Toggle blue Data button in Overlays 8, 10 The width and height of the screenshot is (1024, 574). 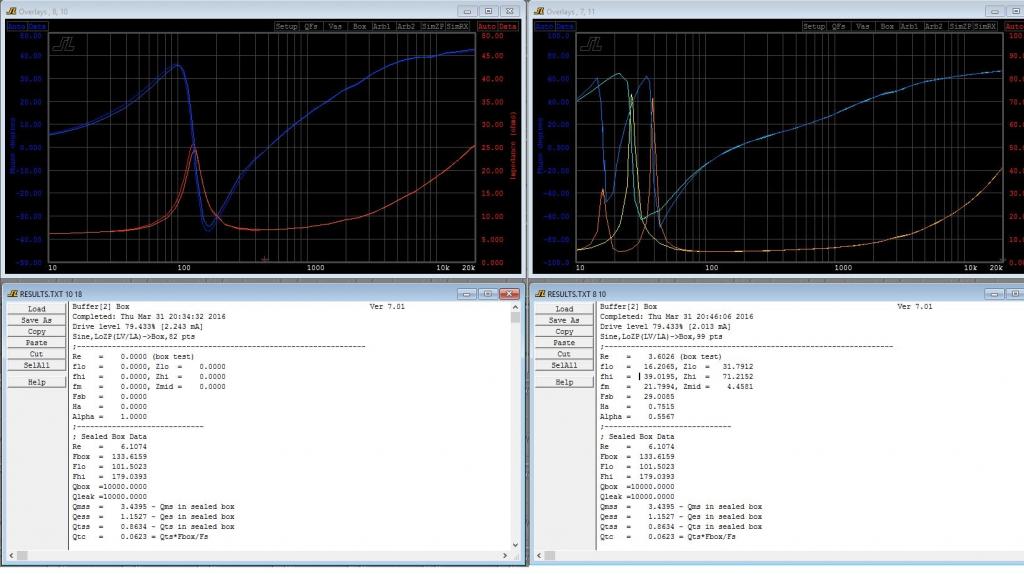(37, 26)
